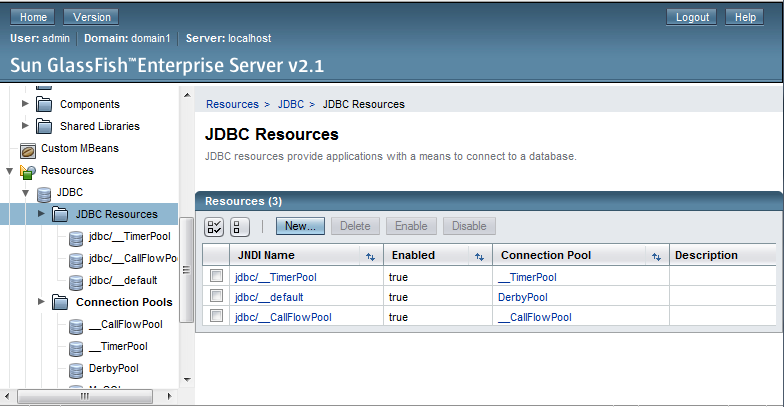Click the jdbc/__TimerPool tree database icon
784x407 pixels.
(76, 238)
